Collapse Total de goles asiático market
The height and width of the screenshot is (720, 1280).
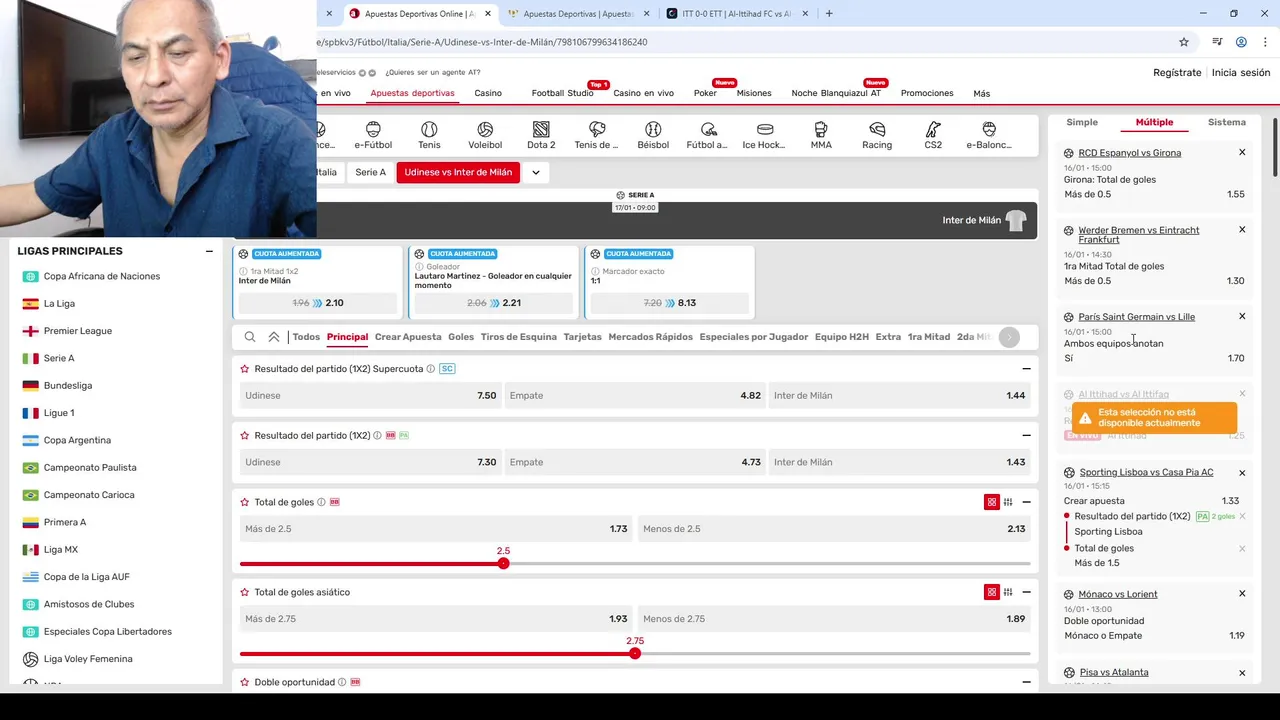pyautogui.click(x=1026, y=592)
